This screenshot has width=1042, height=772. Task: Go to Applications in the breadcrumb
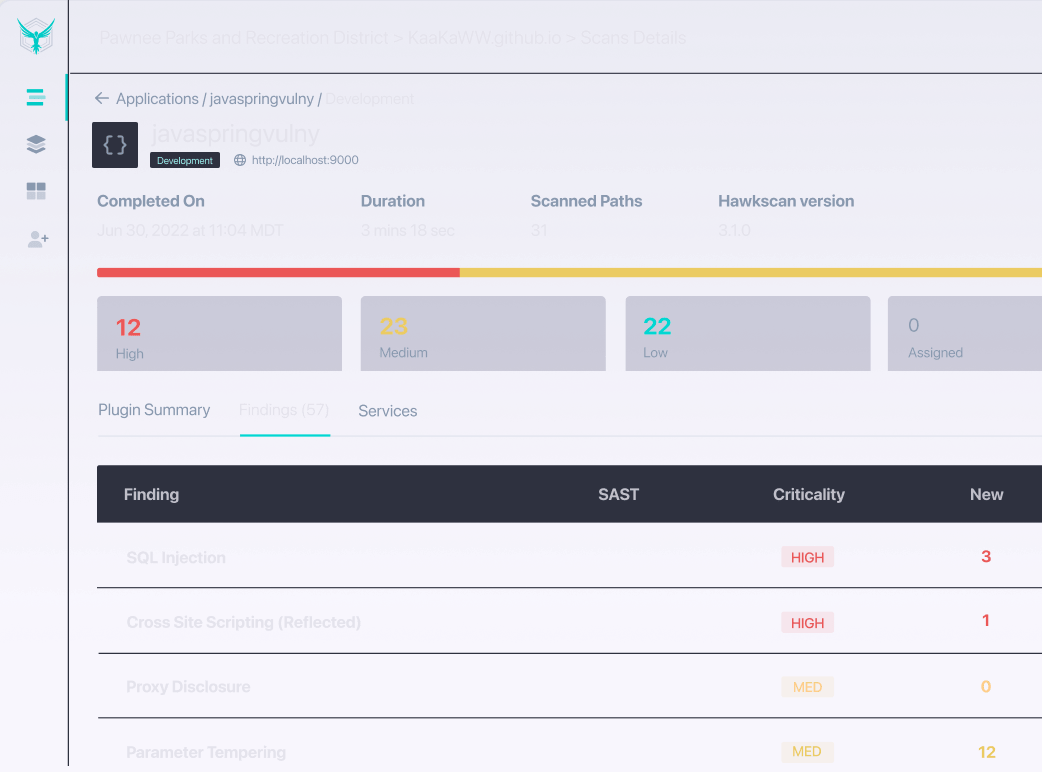(x=157, y=99)
